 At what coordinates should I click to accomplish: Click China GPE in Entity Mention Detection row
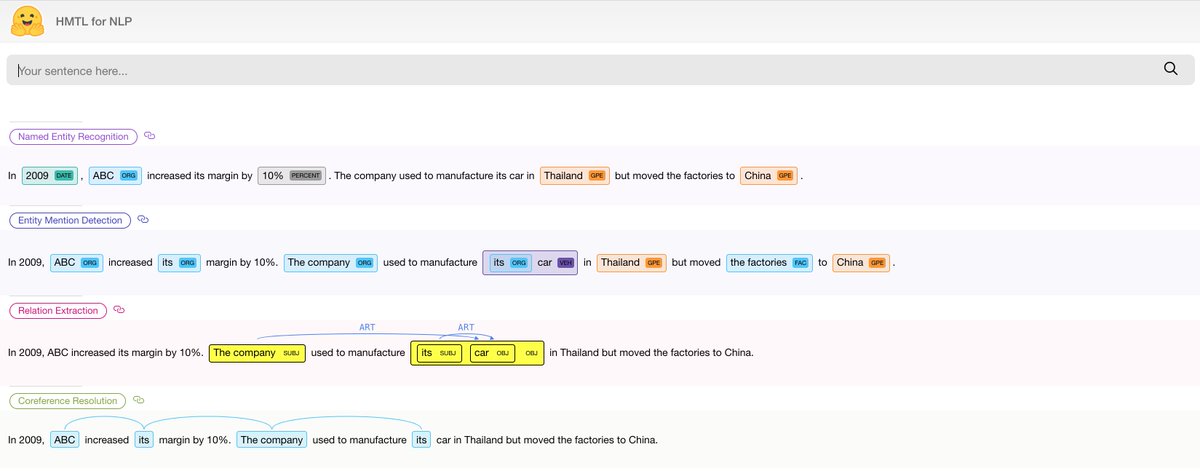click(x=861, y=263)
